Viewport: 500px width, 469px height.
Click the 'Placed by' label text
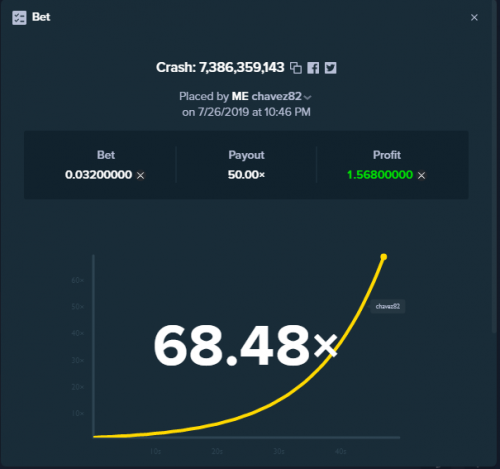(204, 96)
